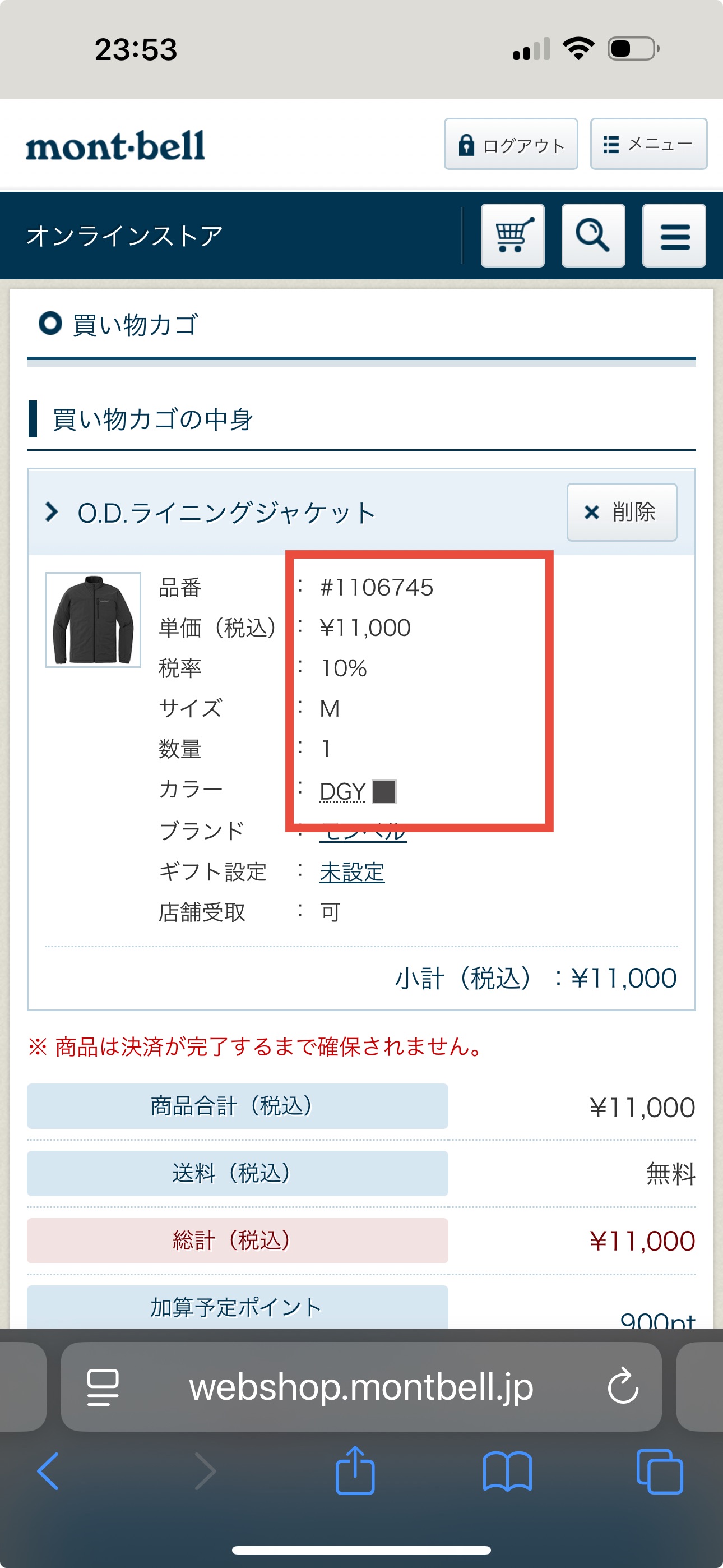The height and width of the screenshot is (1568, 723).
Task: Open the メニュー dropdown at top right
Action: tap(647, 144)
